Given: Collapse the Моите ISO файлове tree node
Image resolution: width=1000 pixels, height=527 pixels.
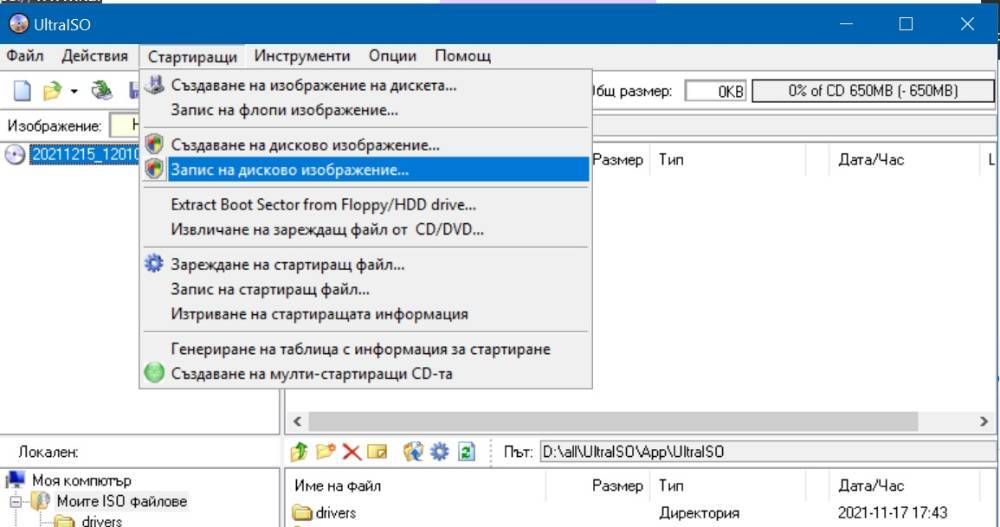Looking at the screenshot, I should 15,501.
